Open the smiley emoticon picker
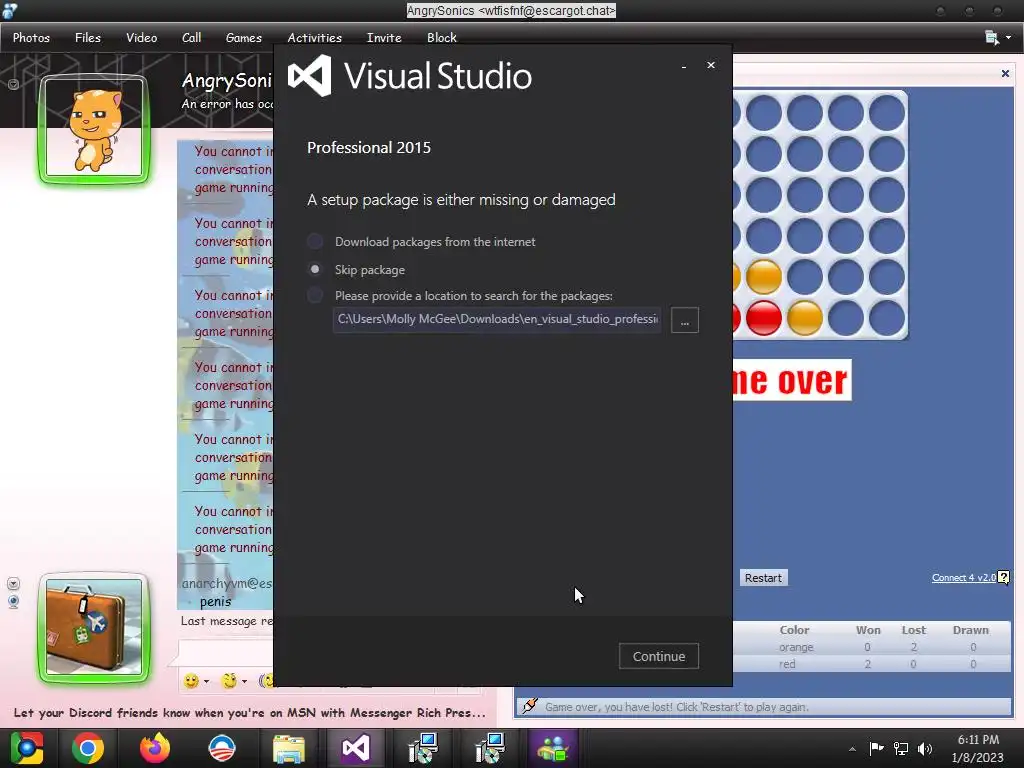This screenshot has width=1024, height=768. [191, 681]
